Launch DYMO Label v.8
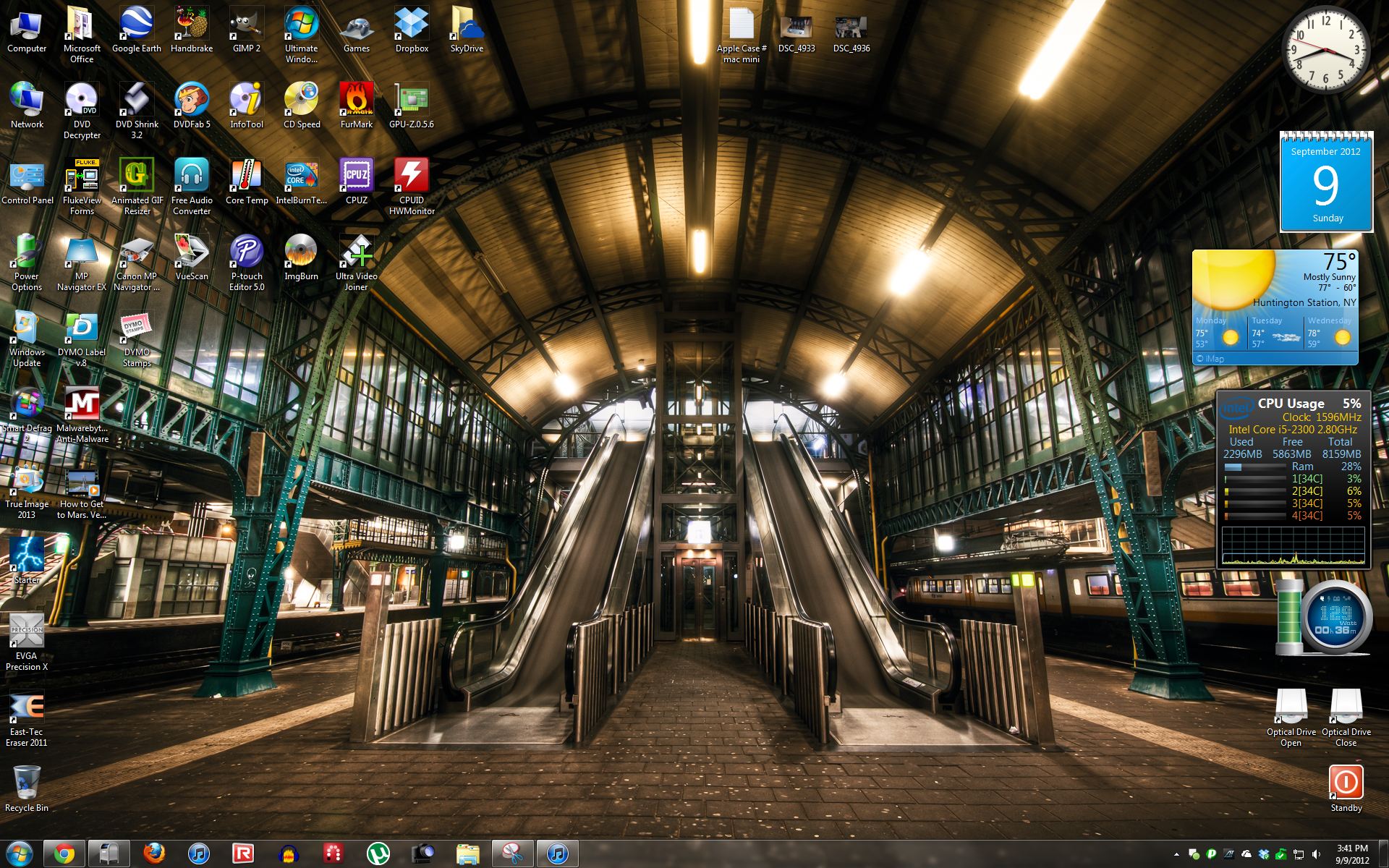1389x868 pixels. coord(82,339)
